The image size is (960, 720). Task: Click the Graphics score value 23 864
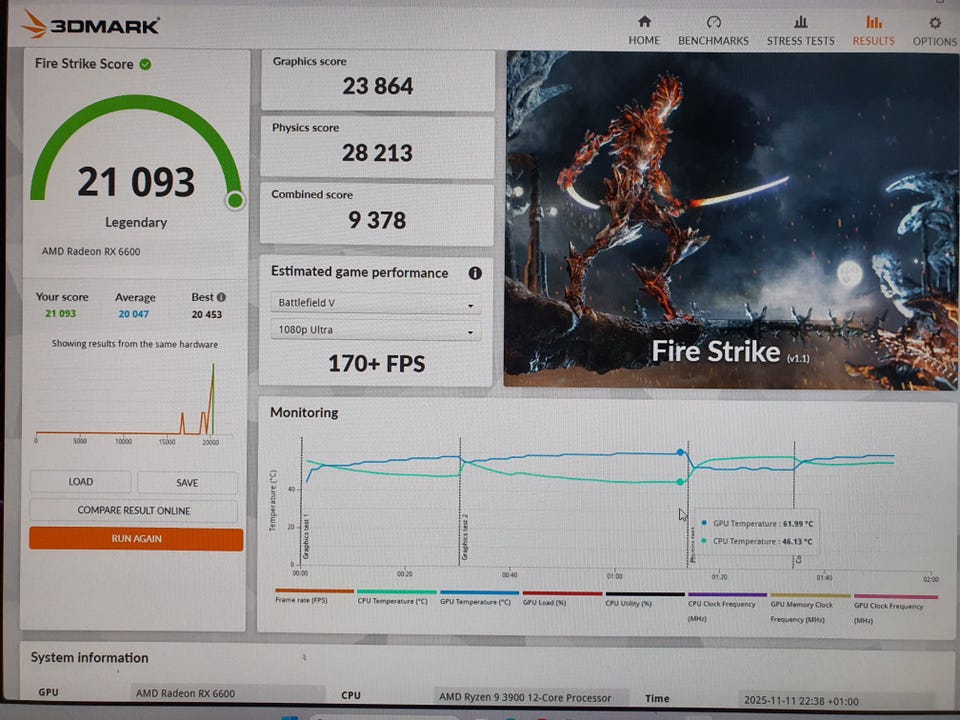point(378,86)
